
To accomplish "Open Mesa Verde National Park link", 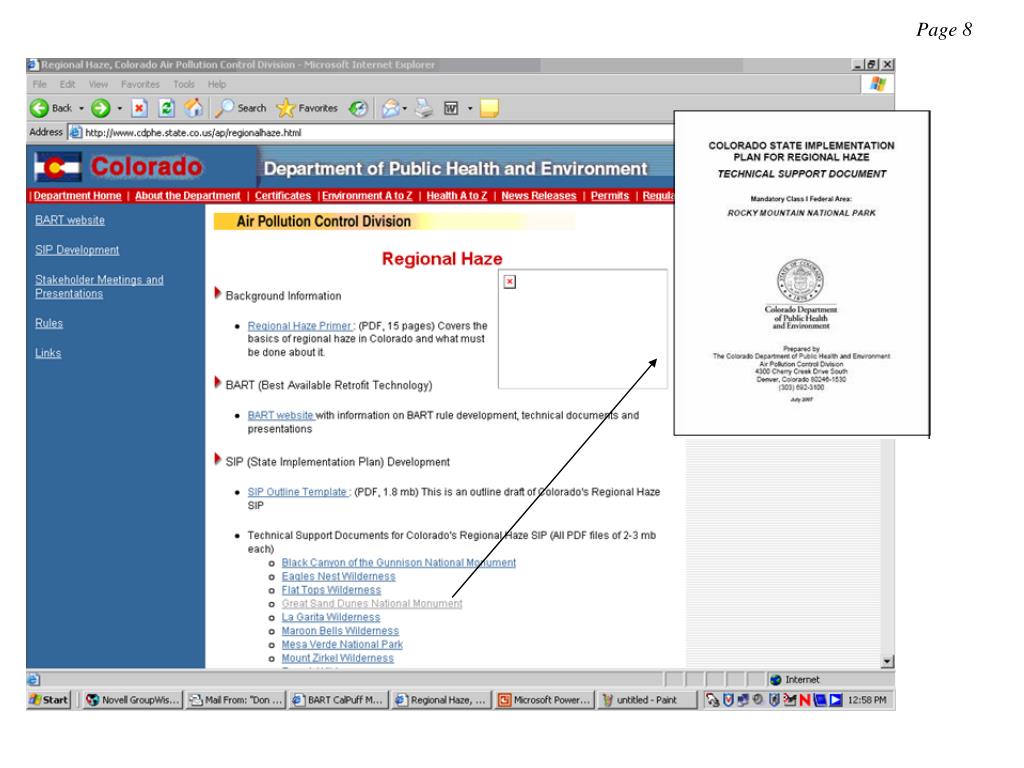I will coord(342,645).
